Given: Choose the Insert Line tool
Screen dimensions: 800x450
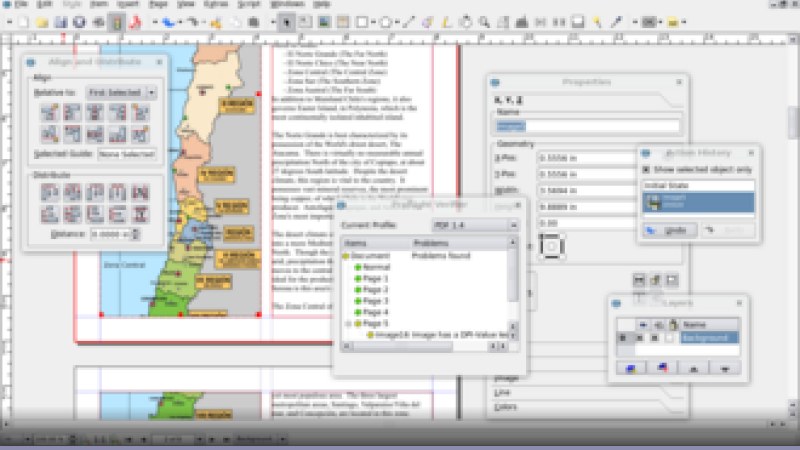Looking at the screenshot, I should pyautogui.click(x=409, y=22).
